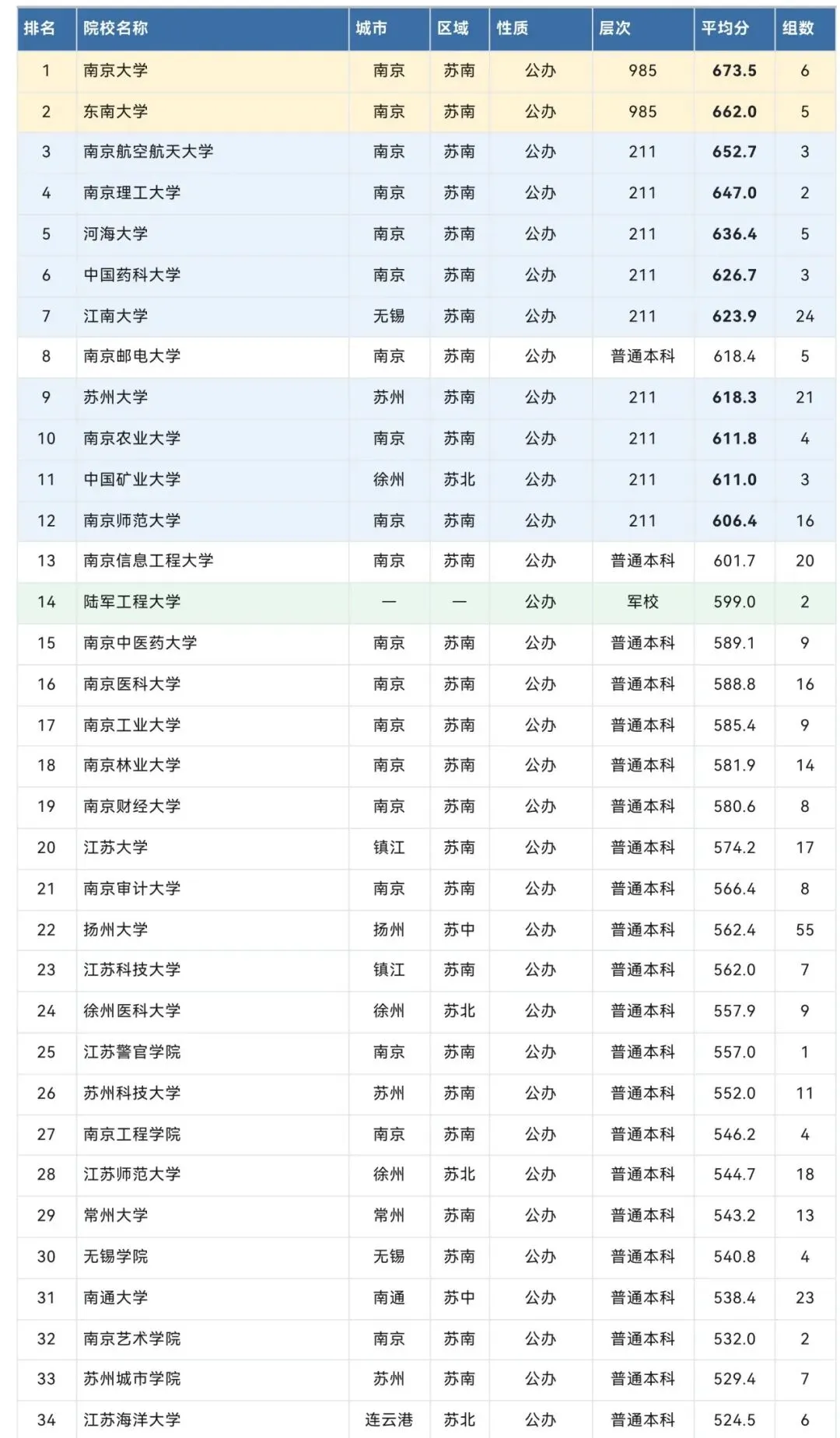Select the 苏州城市学院 cell

(212, 1380)
